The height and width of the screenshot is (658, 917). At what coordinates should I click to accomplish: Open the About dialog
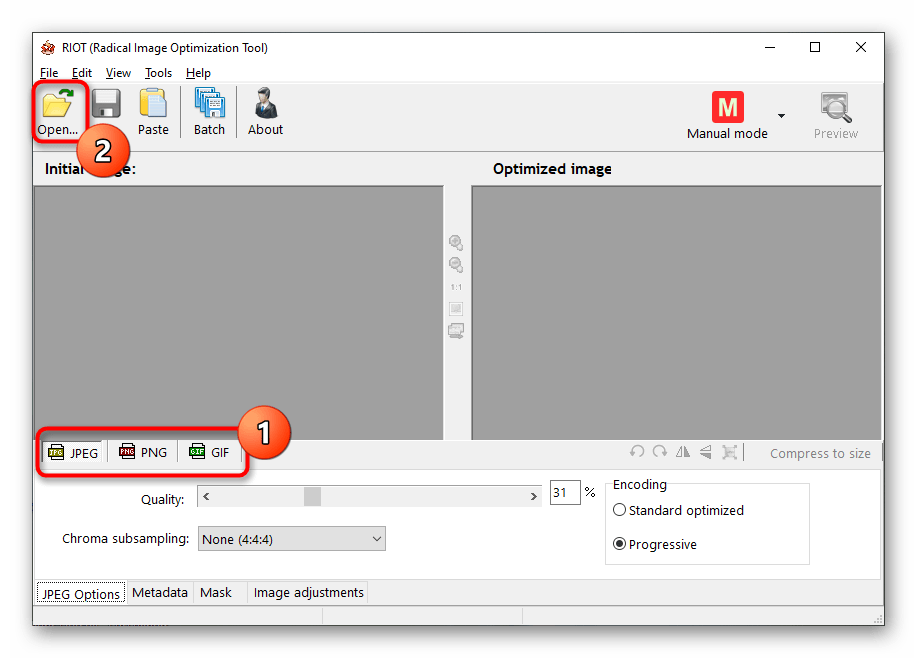(266, 112)
